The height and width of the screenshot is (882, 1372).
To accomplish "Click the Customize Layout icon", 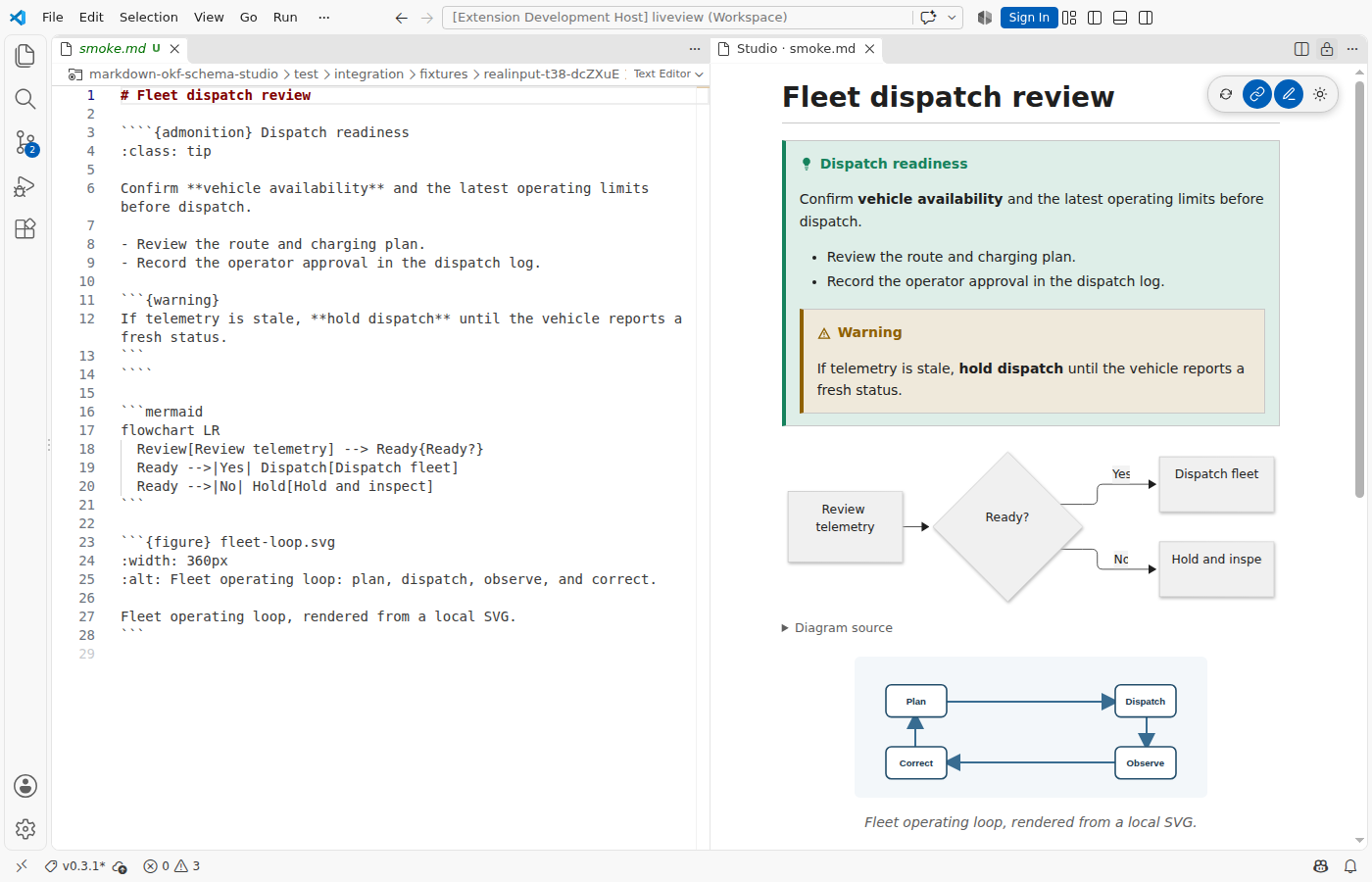I will 1069,18.
